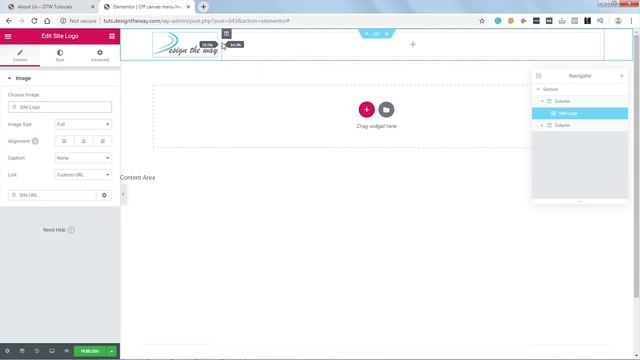
Task: Click the edit section handle
Action: pos(376,33)
